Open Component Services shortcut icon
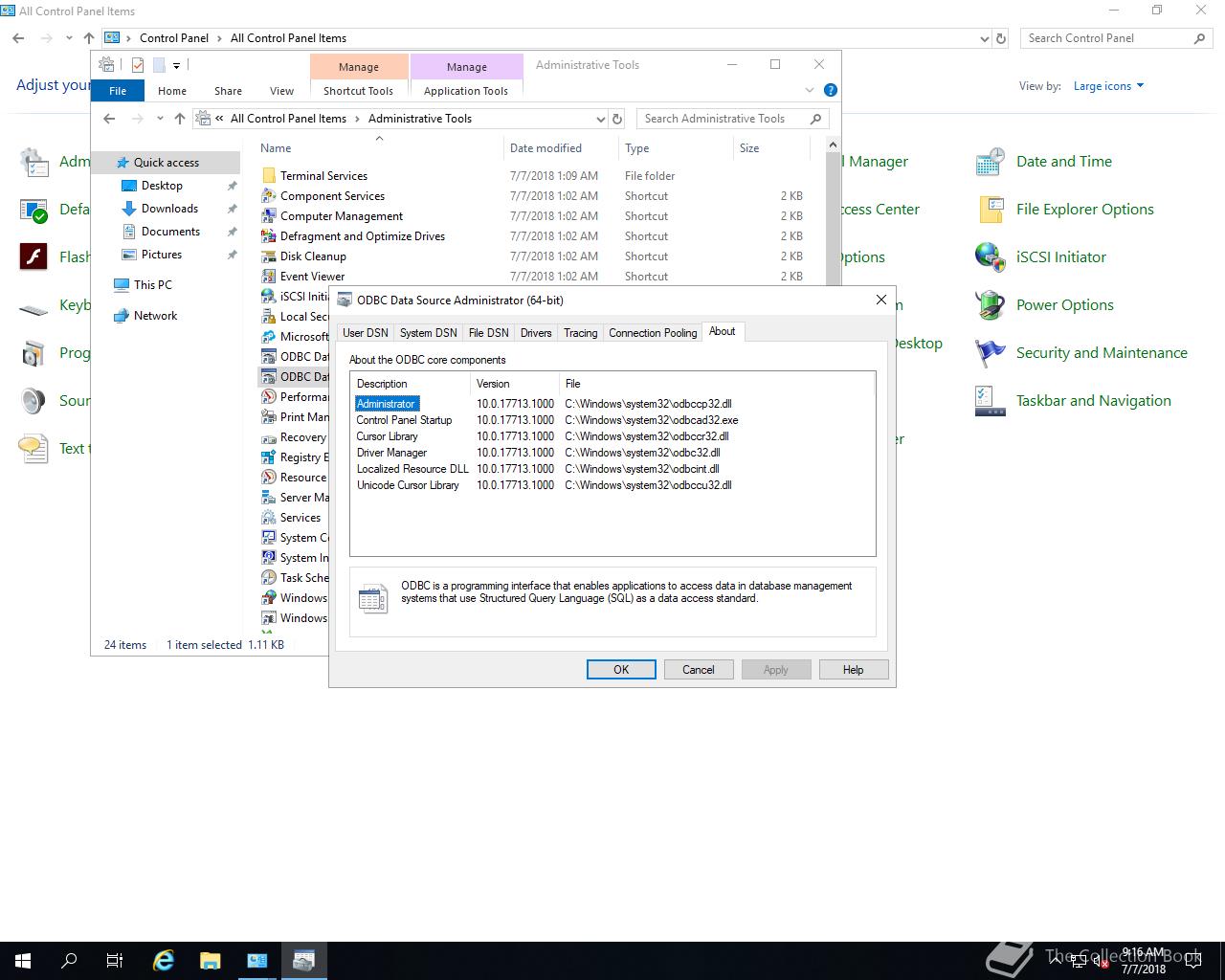This screenshot has height=980, width=1225. point(269,196)
